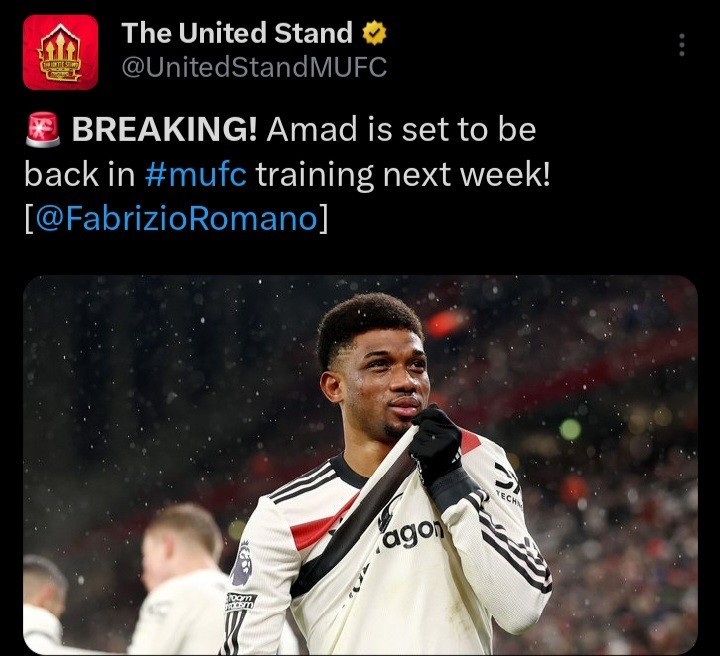Viewport: 720px width, 656px height.
Task: Open the three-dot more options menu
Action: 682,45
